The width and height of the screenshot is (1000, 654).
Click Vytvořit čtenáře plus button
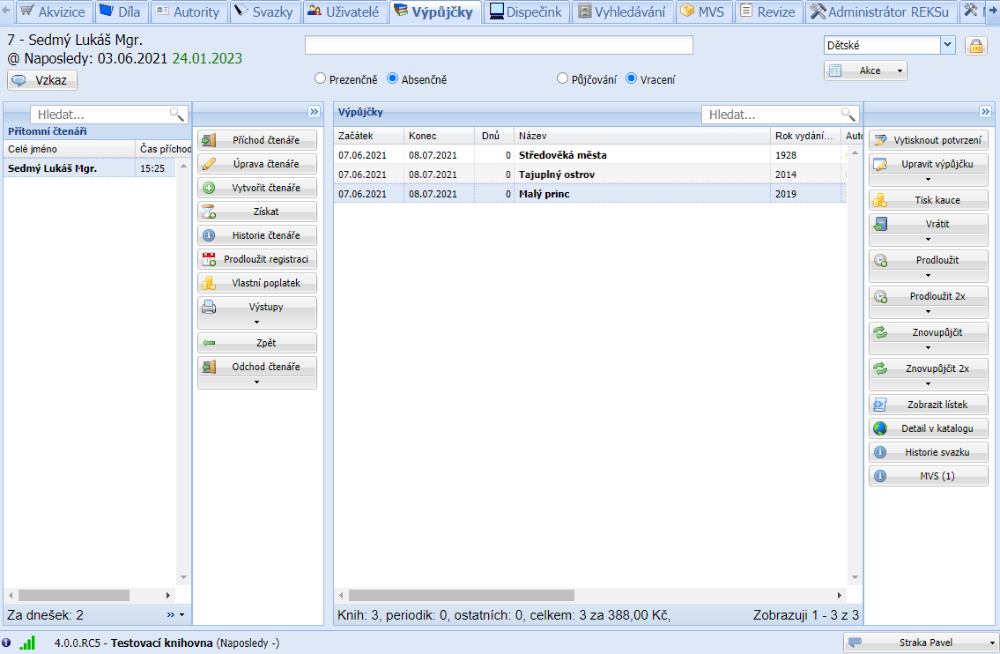257,188
